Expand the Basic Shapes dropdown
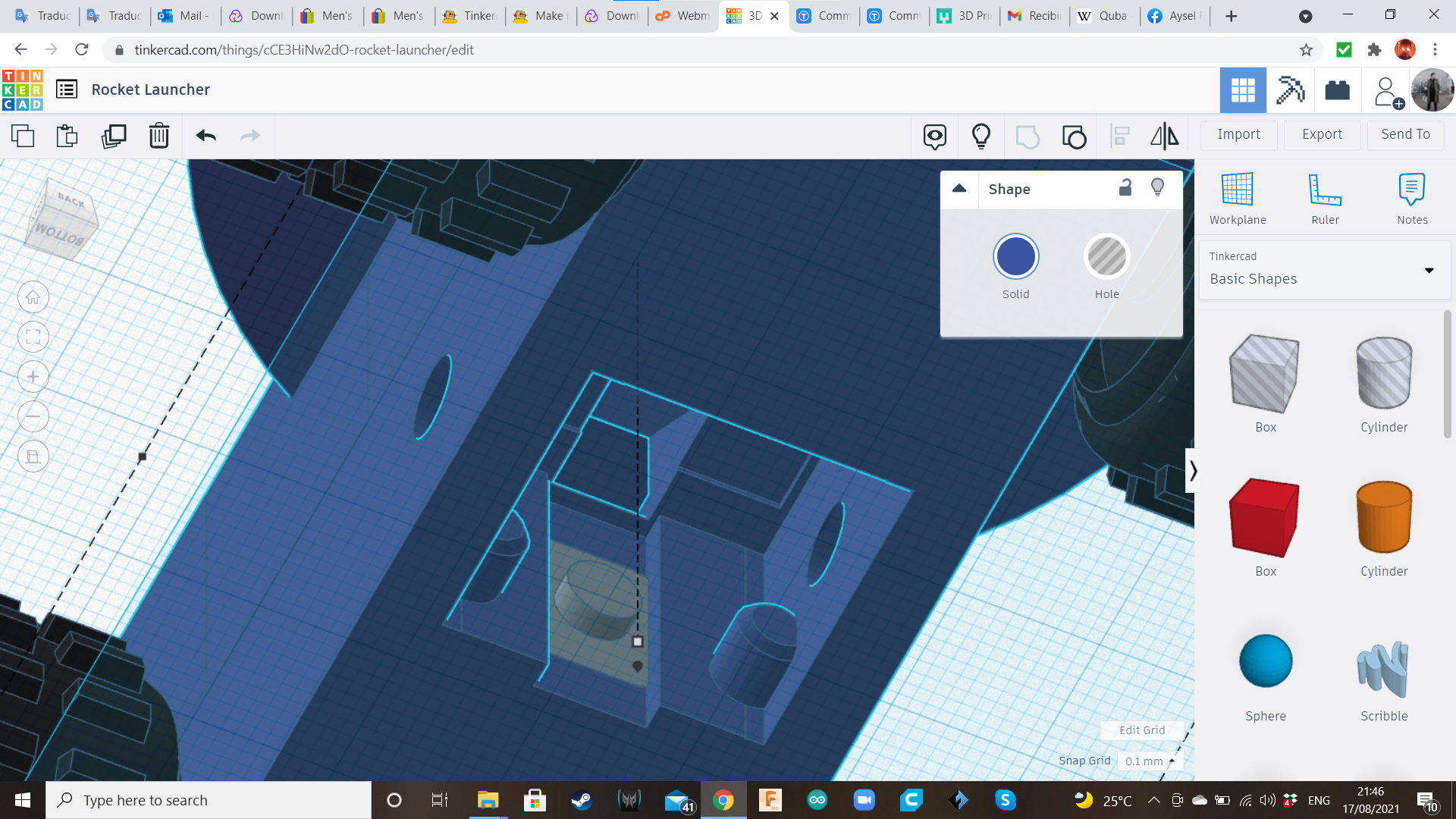The width and height of the screenshot is (1456, 819). point(1429,270)
